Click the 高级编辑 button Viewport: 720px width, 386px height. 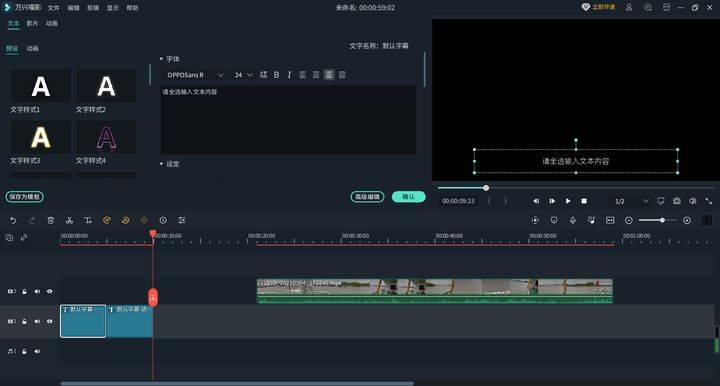[x=367, y=197]
